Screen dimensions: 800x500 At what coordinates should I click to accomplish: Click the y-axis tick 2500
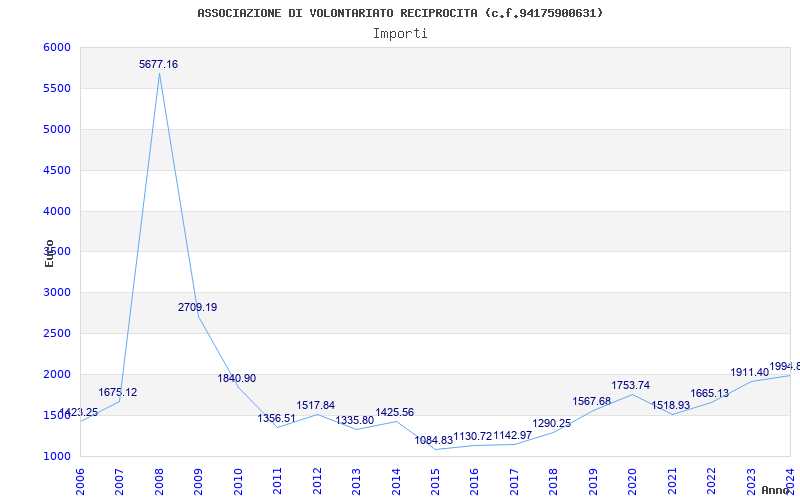click(57, 333)
